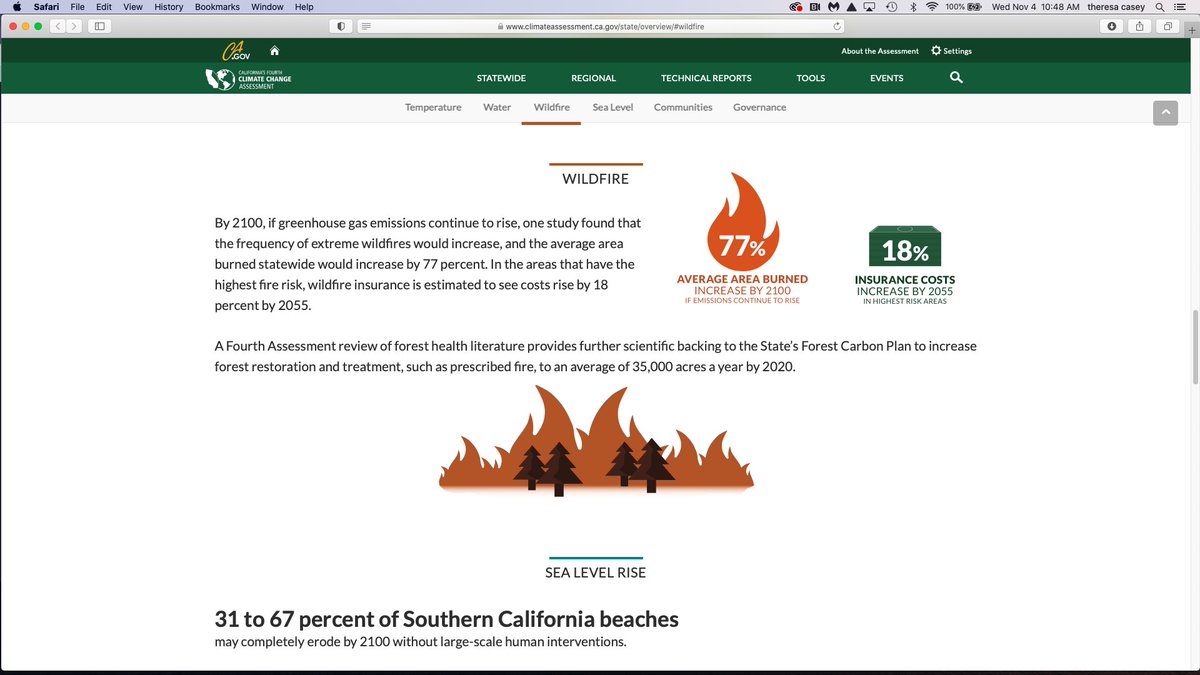Reload the page with refresh icon

(837, 26)
